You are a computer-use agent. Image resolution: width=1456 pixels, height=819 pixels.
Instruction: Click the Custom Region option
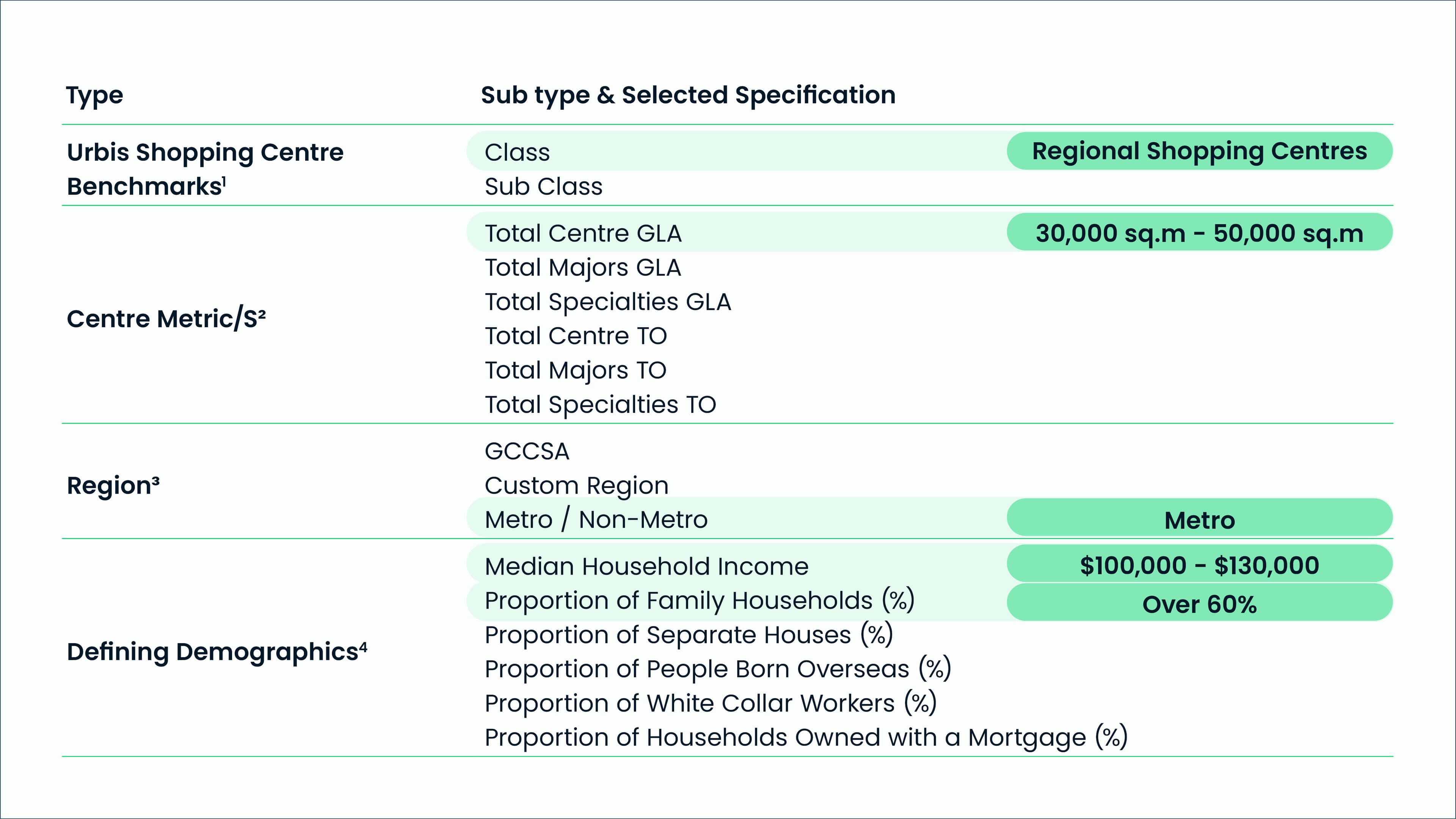(576, 485)
